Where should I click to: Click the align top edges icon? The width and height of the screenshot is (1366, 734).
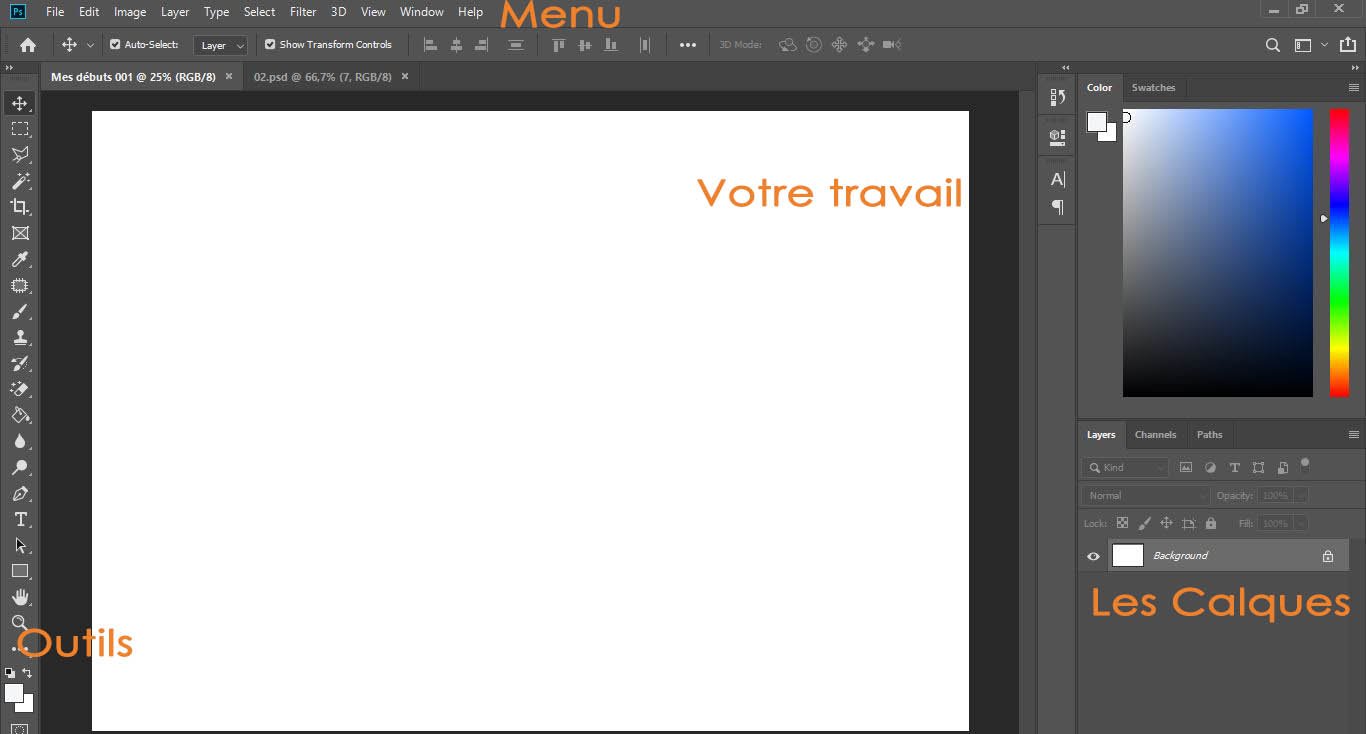pos(559,45)
